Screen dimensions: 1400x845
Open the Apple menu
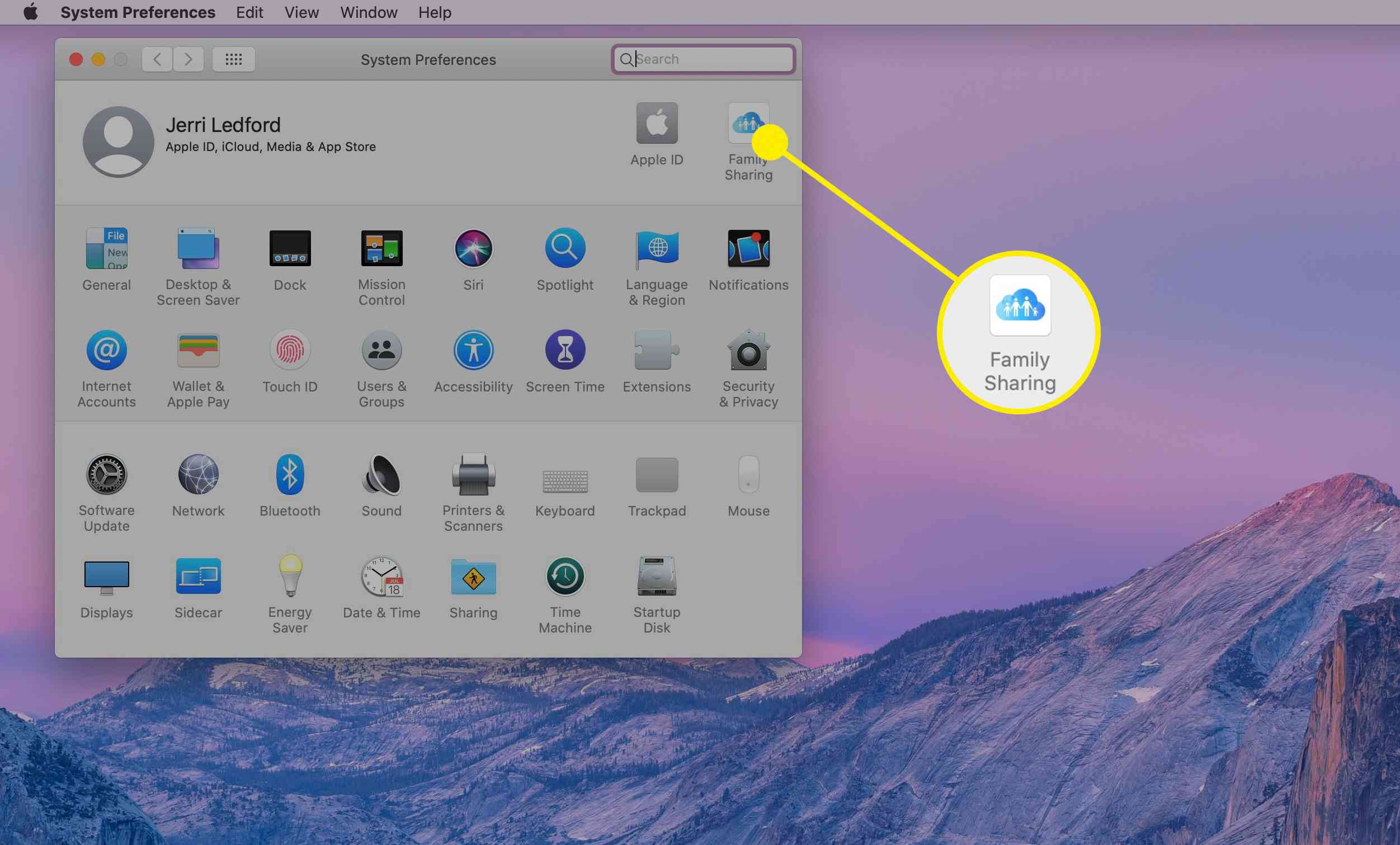31,12
